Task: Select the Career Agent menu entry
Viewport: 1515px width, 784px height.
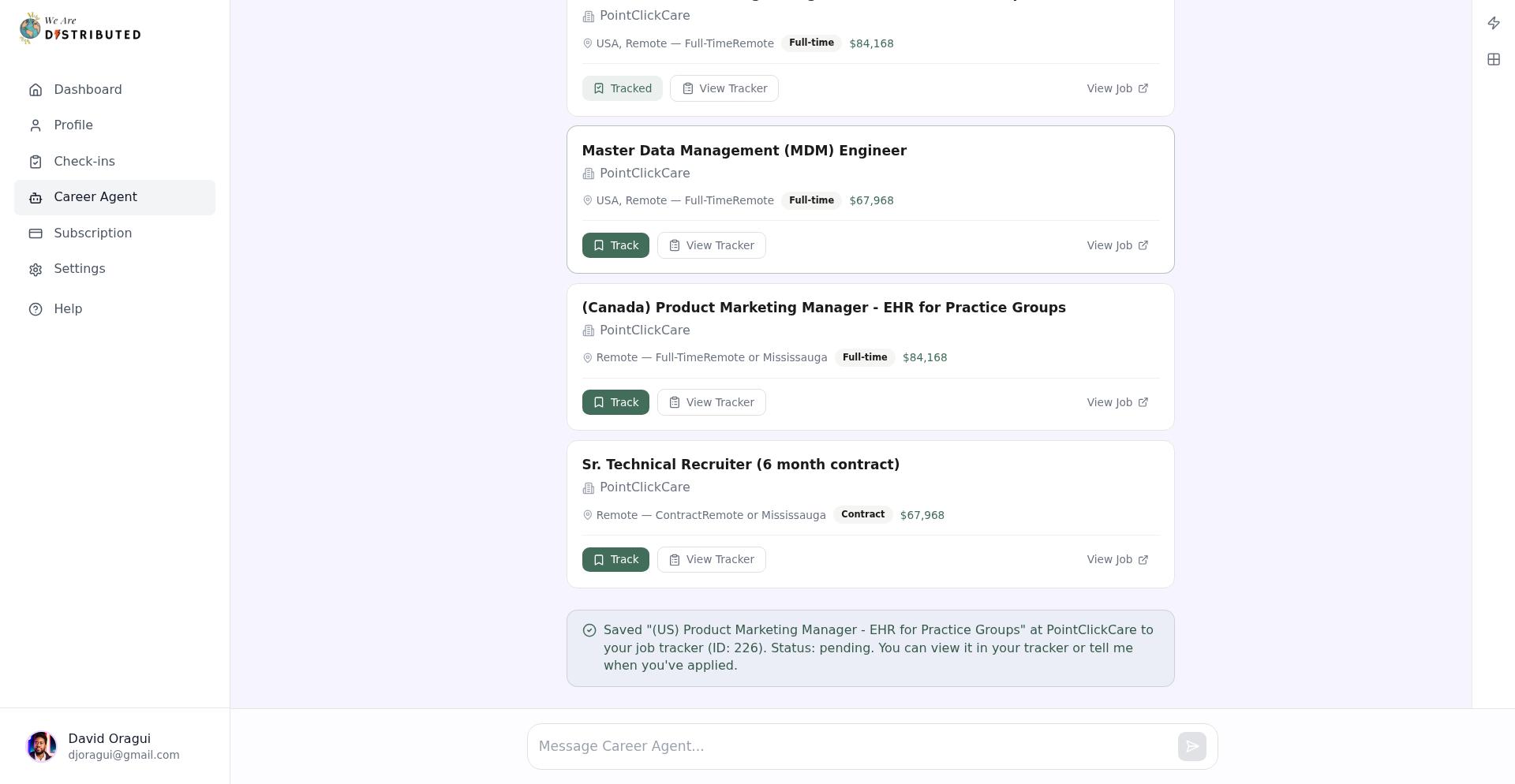Action: tap(95, 197)
